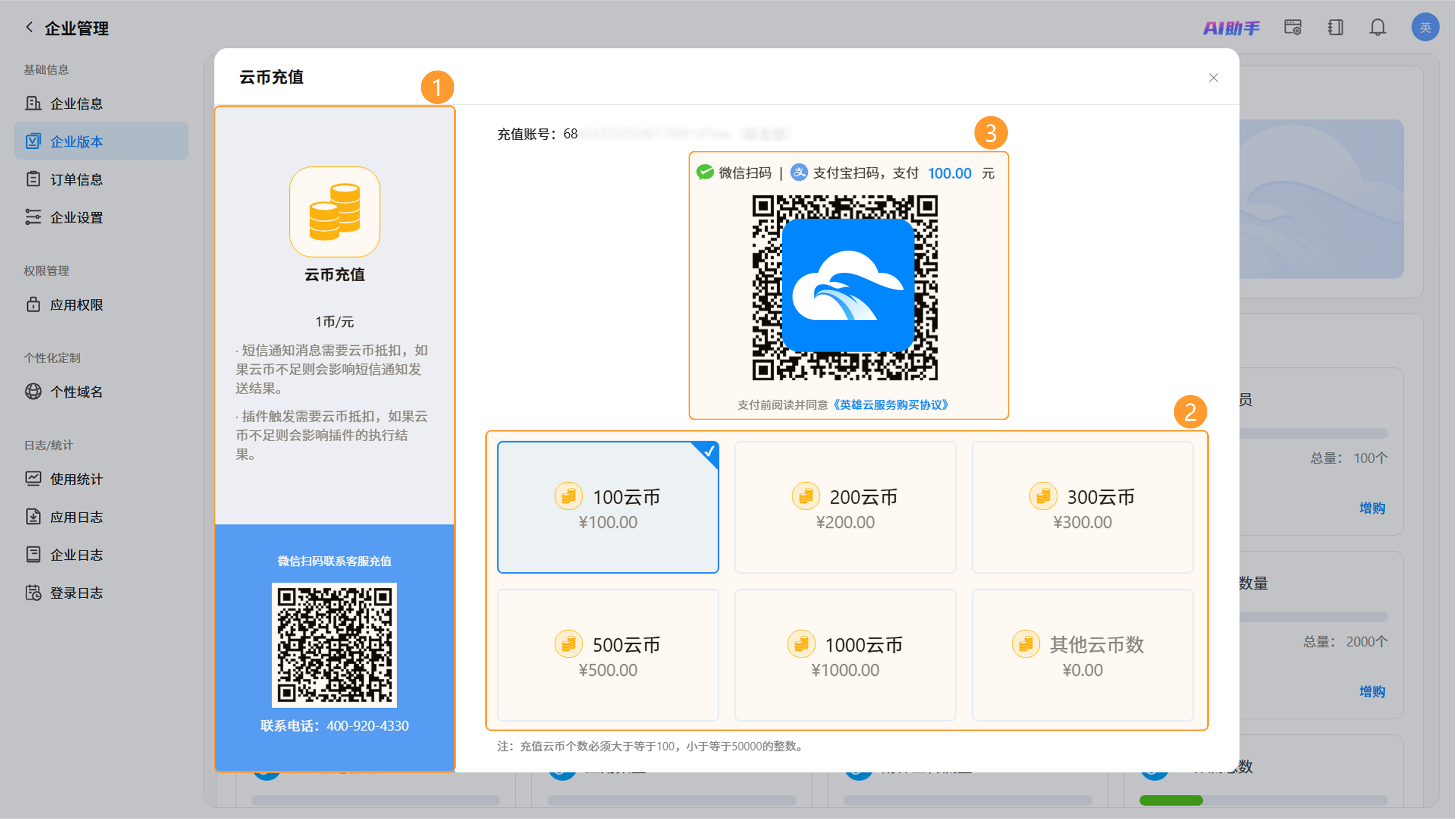The width and height of the screenshot is (1456, 819).
Task: Select the 100云币 recharge option
Action: point(607,507)
